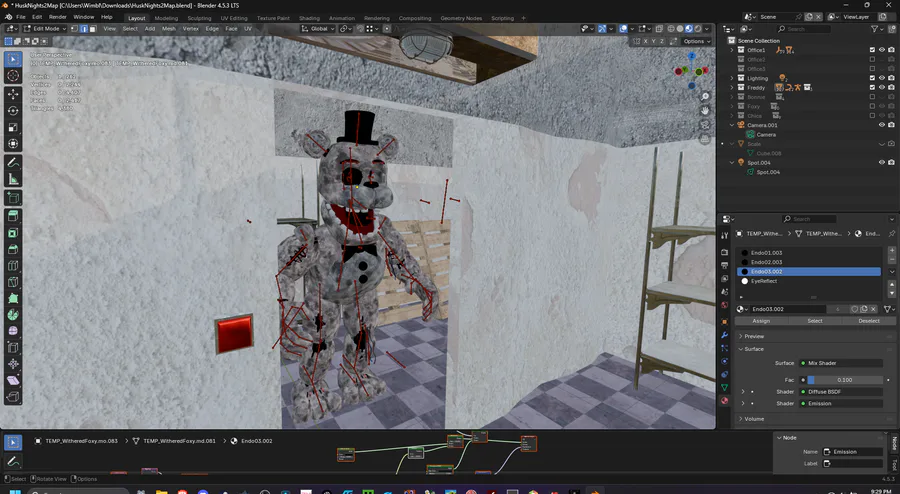Viewport: 900px width, 494px height.
Task: Switch to the Modeling workspace tab
Action: (x=166, y=18)
